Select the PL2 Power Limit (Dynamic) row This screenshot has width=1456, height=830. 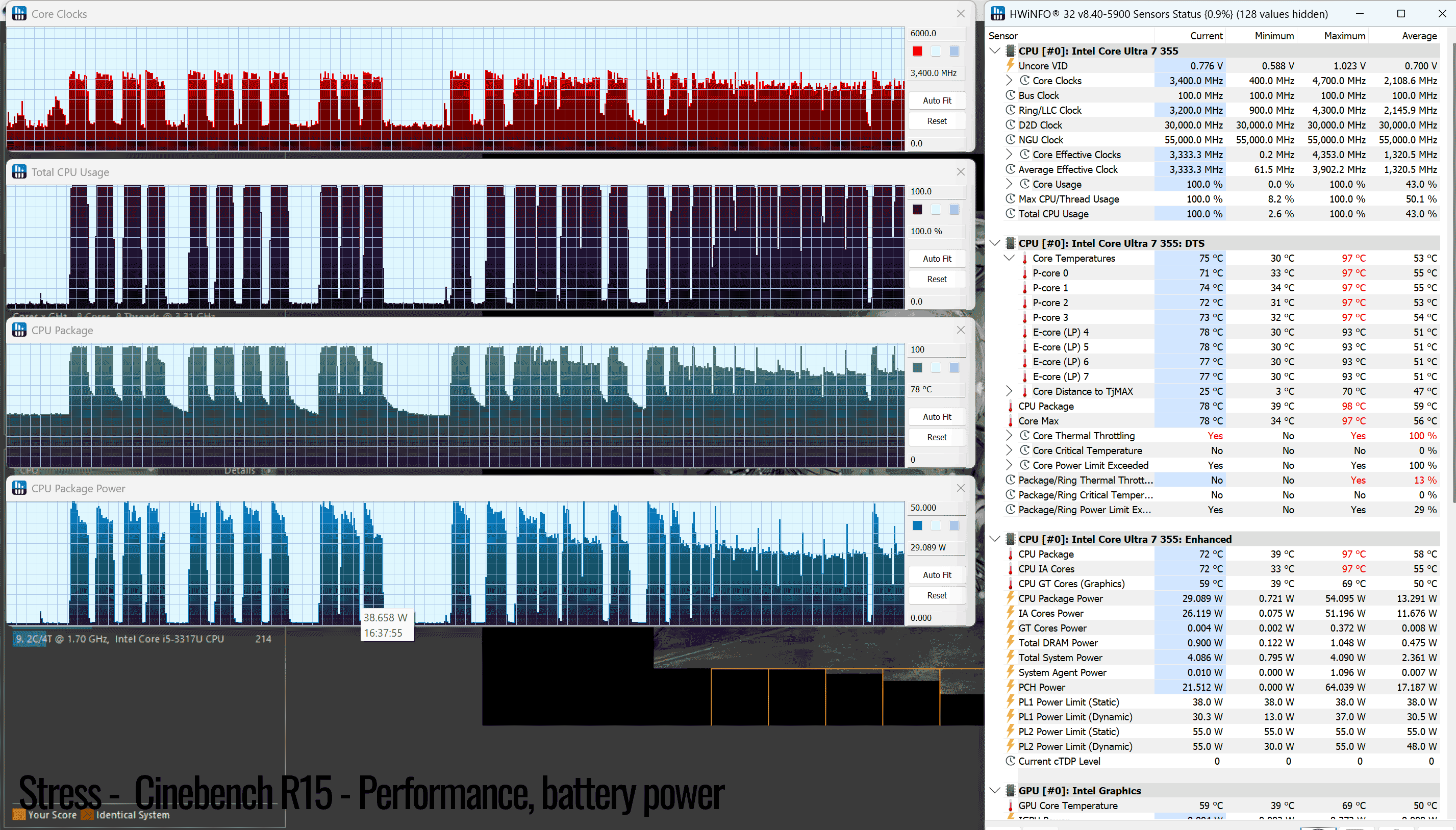tap(1221, 747)
